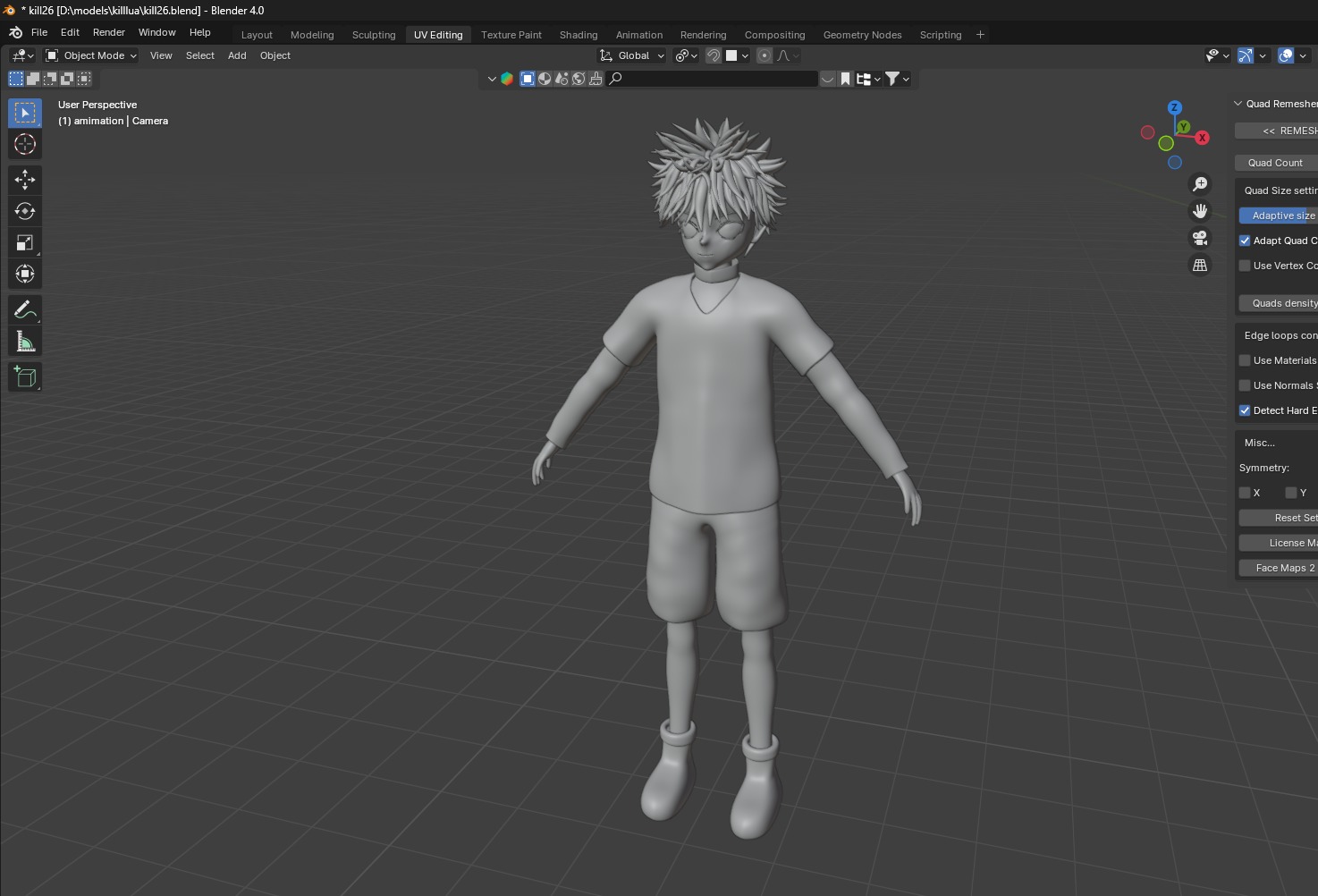Screen dimensions: 1318x896
Task: Click the License Manager button
Action: [1279, 543]
